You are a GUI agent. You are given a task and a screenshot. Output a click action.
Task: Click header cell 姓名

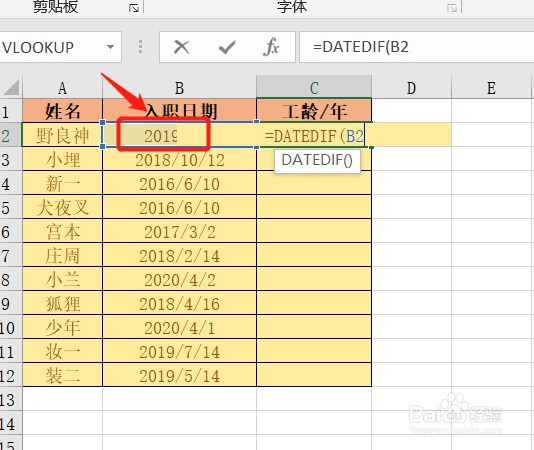[62, 111]
